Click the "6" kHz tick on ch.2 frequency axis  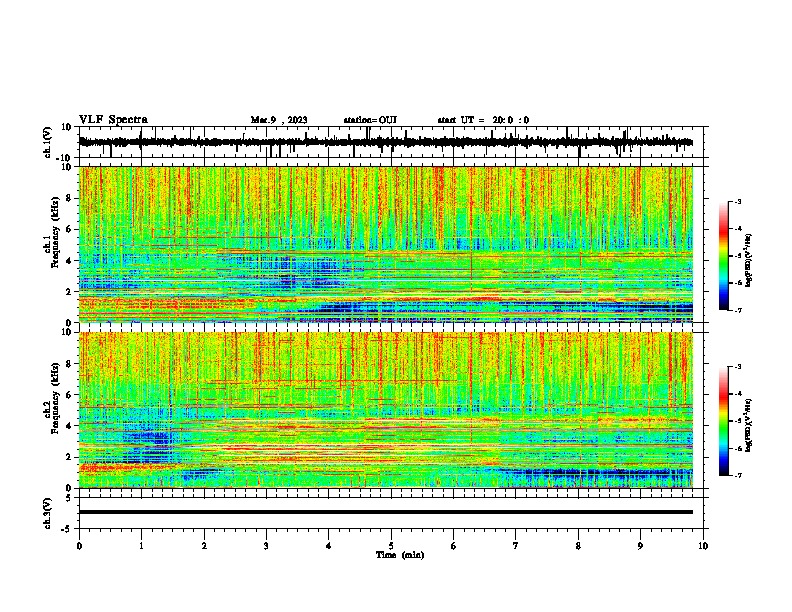click(x=69, y=395)
